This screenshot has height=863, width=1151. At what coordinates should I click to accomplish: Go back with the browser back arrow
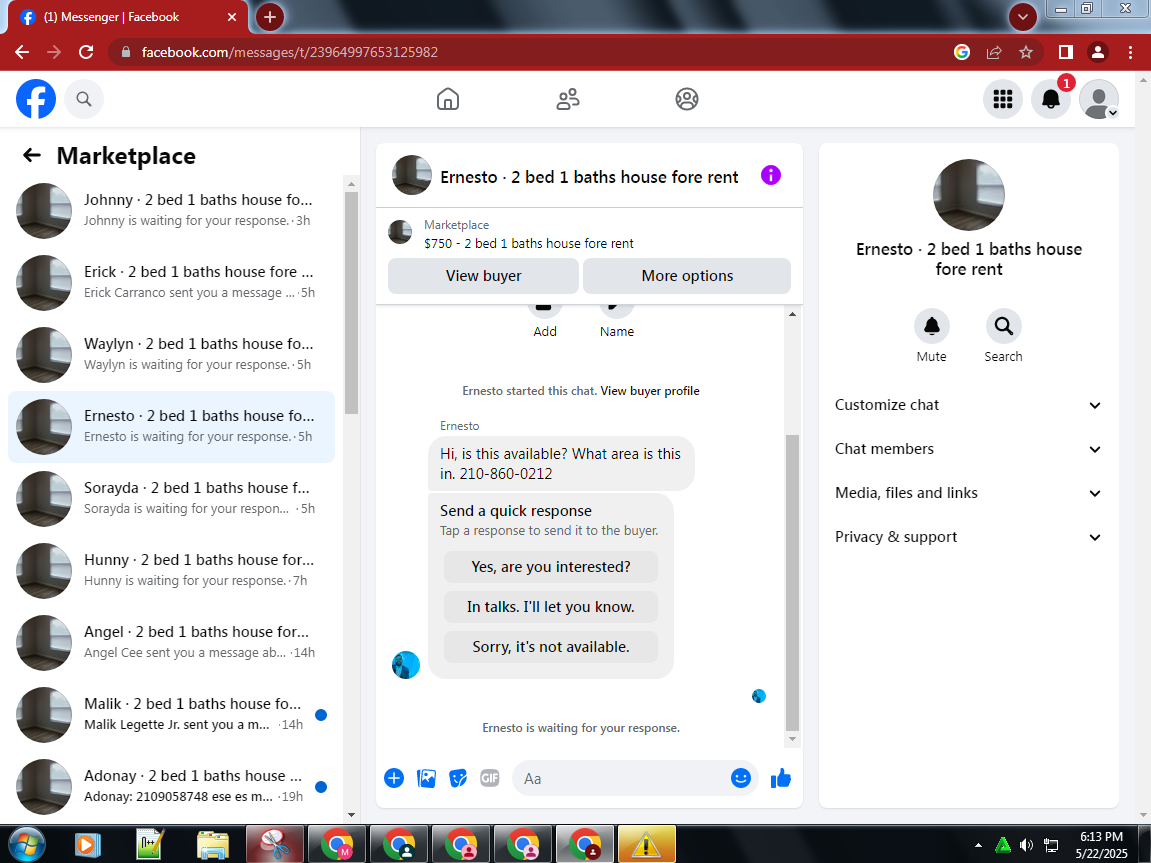pos(22,52)
